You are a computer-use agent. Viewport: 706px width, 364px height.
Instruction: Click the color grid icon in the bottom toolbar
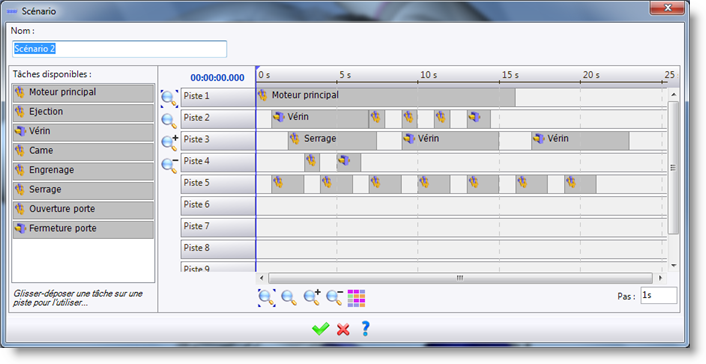pos(356,298)
